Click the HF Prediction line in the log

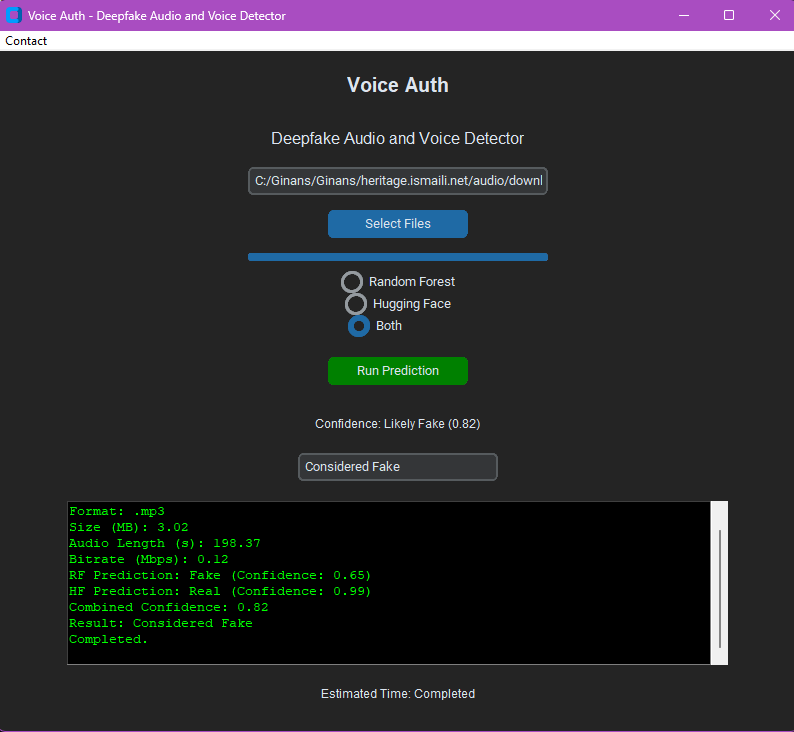pyautogui.click(x=220, y=592)
